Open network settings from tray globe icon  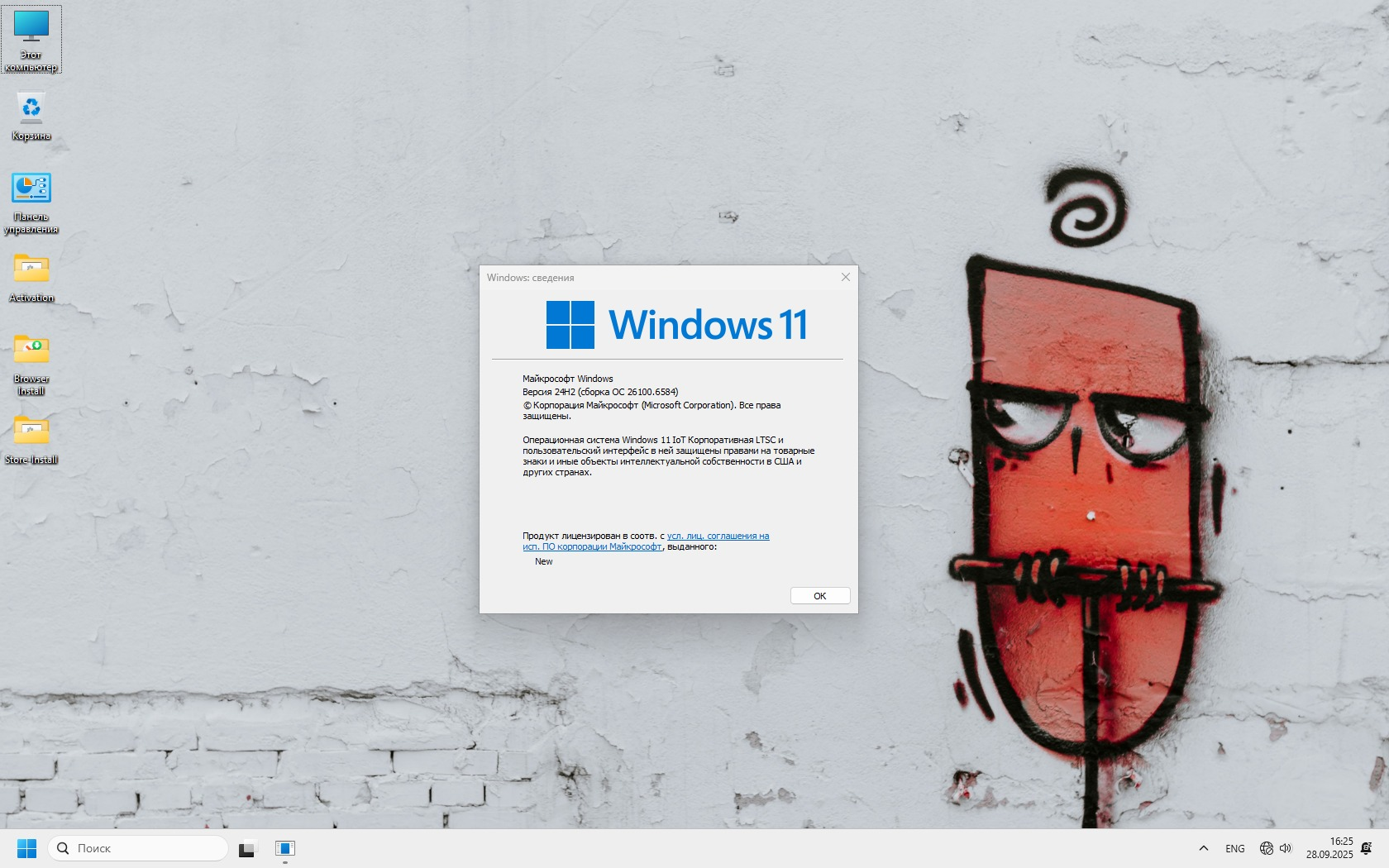pyautogui.click(x=1266, y=848)
